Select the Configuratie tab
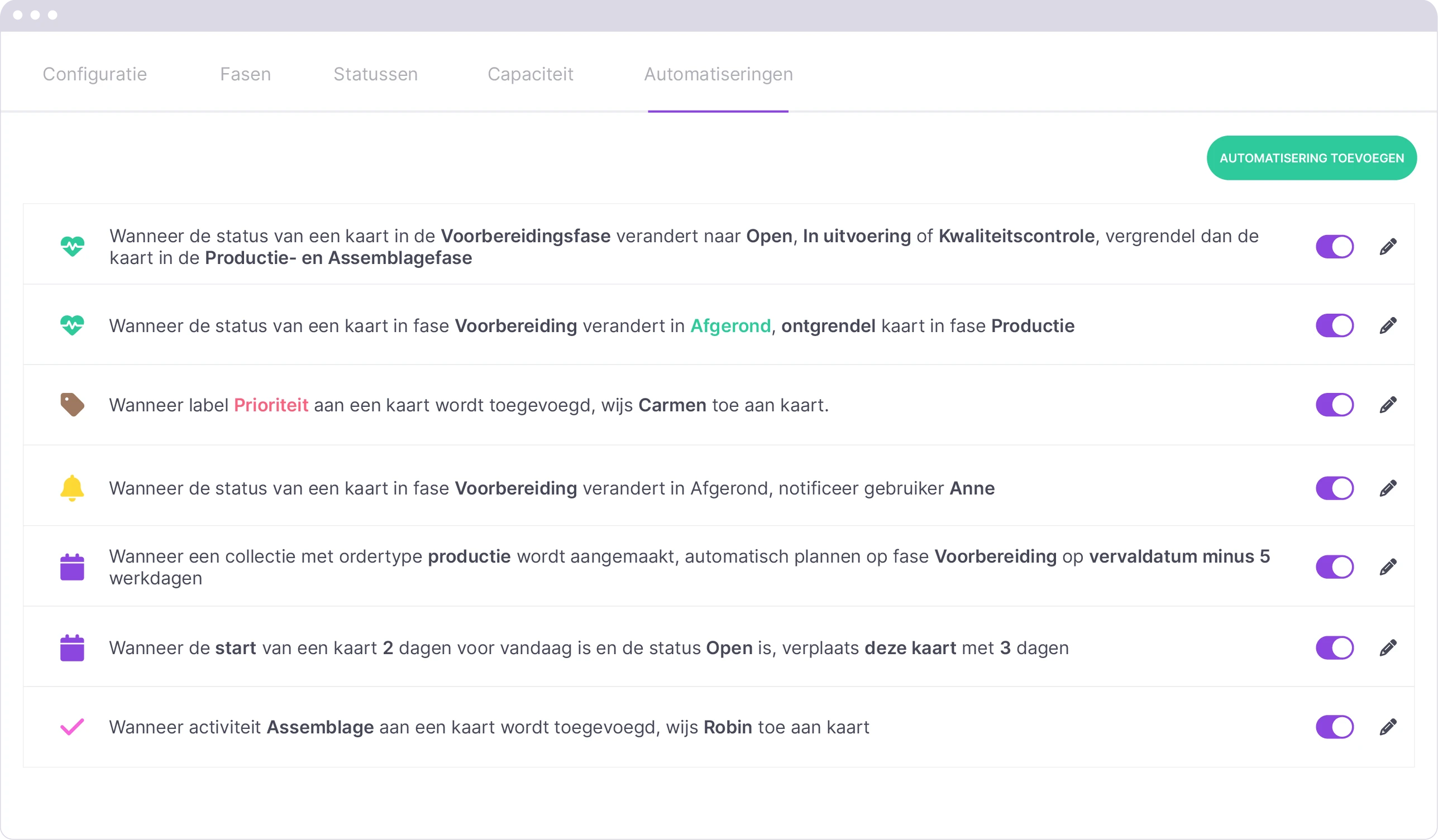 (94, 74)
